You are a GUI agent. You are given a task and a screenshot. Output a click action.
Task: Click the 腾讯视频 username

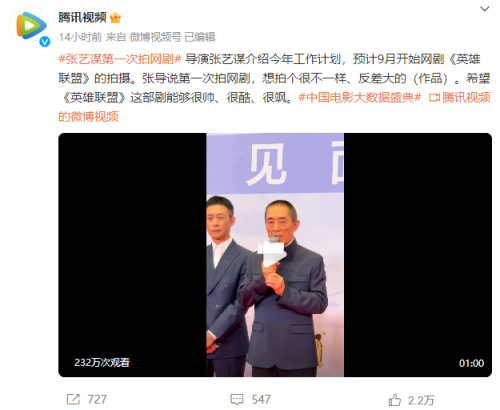pos(82,17)
